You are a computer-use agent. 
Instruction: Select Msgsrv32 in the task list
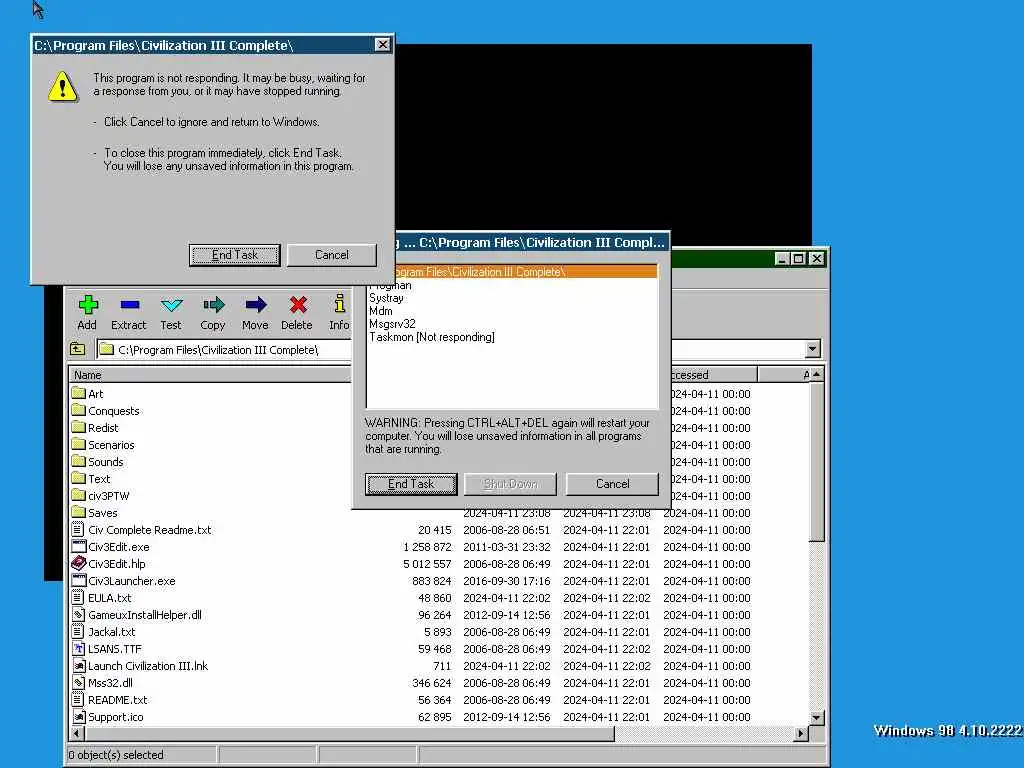tap(392, 324)
